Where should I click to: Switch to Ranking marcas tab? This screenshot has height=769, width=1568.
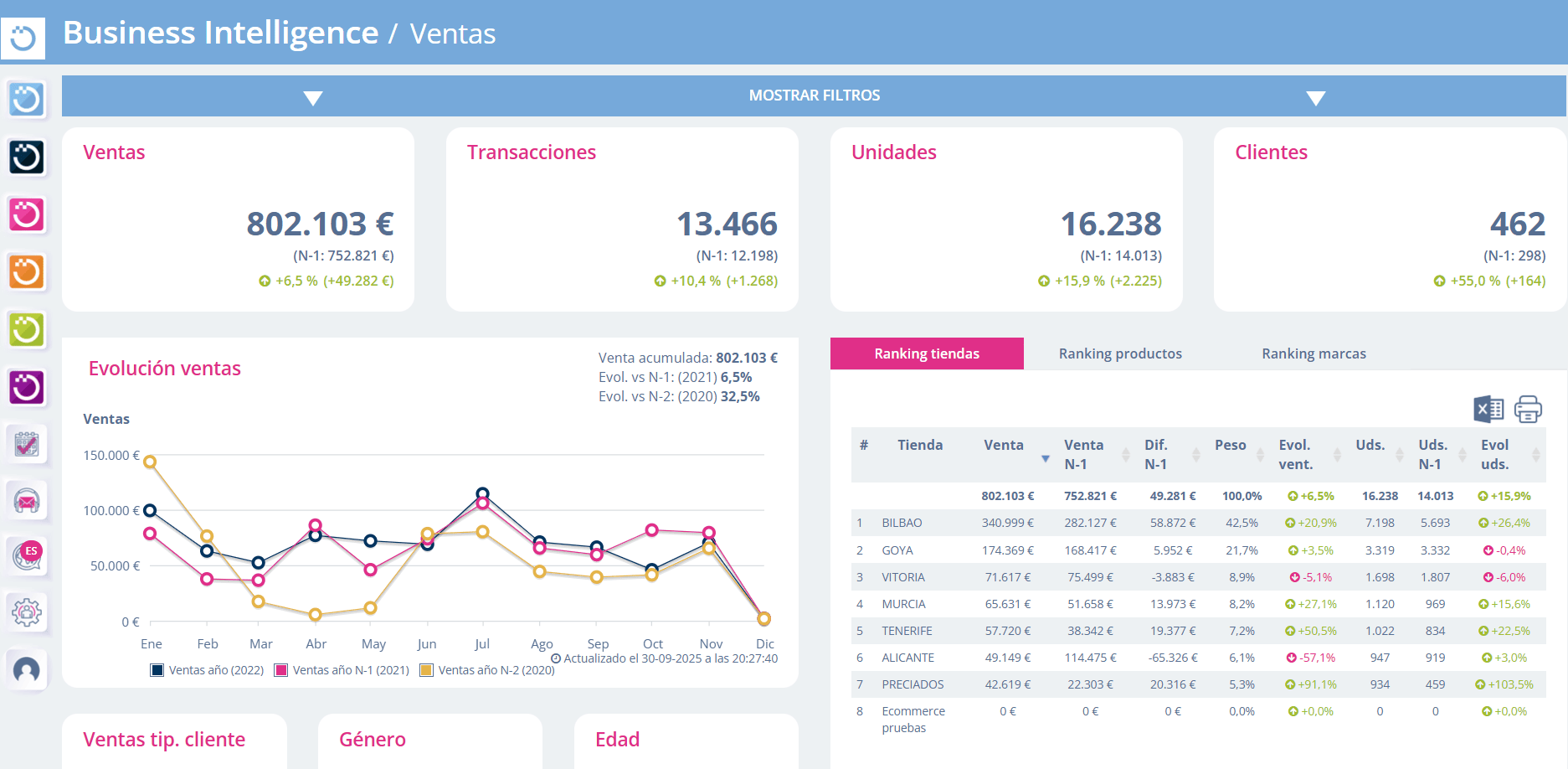click(x=1314, y=354)
